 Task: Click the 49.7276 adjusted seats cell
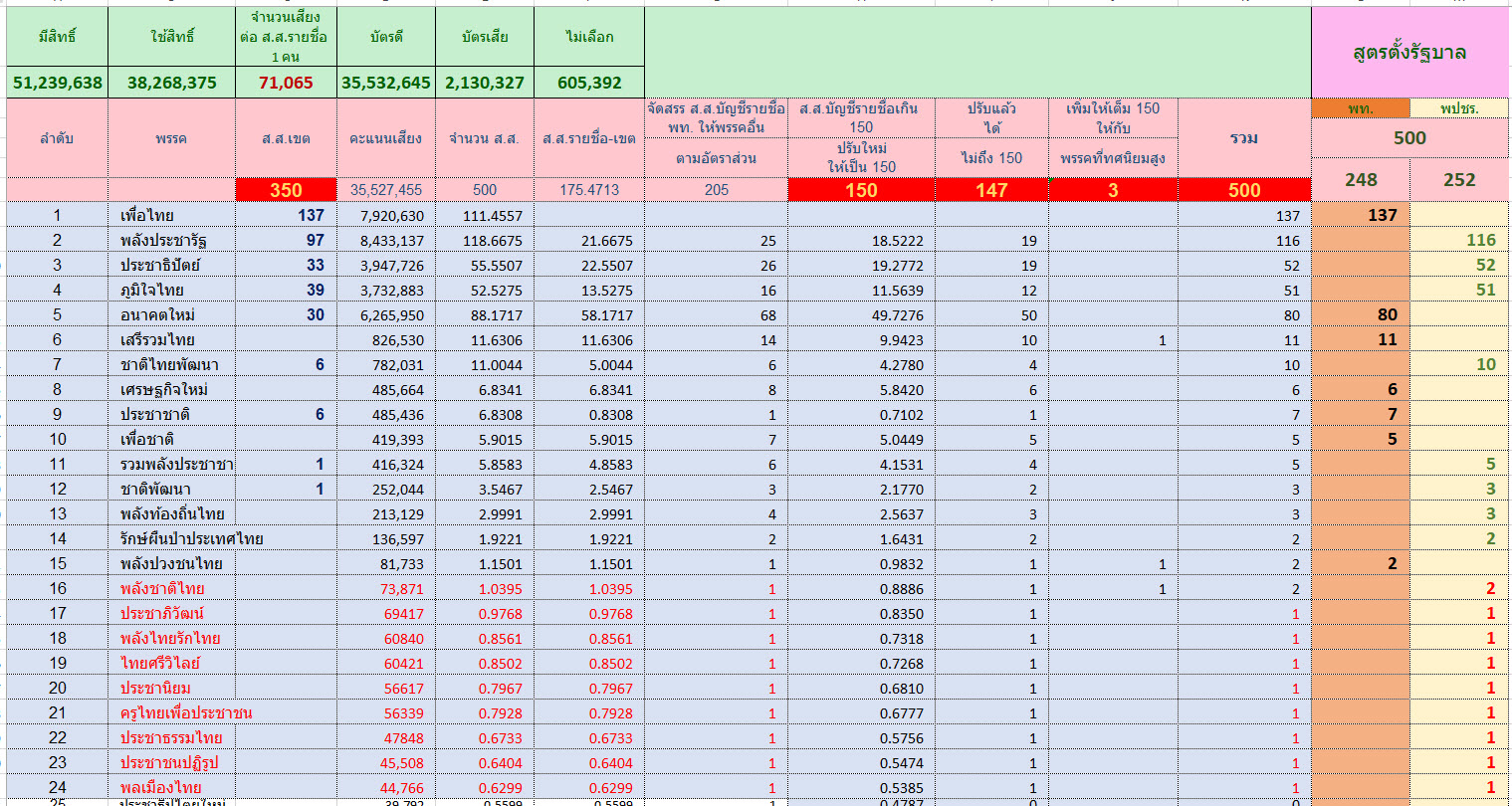[x=861, y=314]
